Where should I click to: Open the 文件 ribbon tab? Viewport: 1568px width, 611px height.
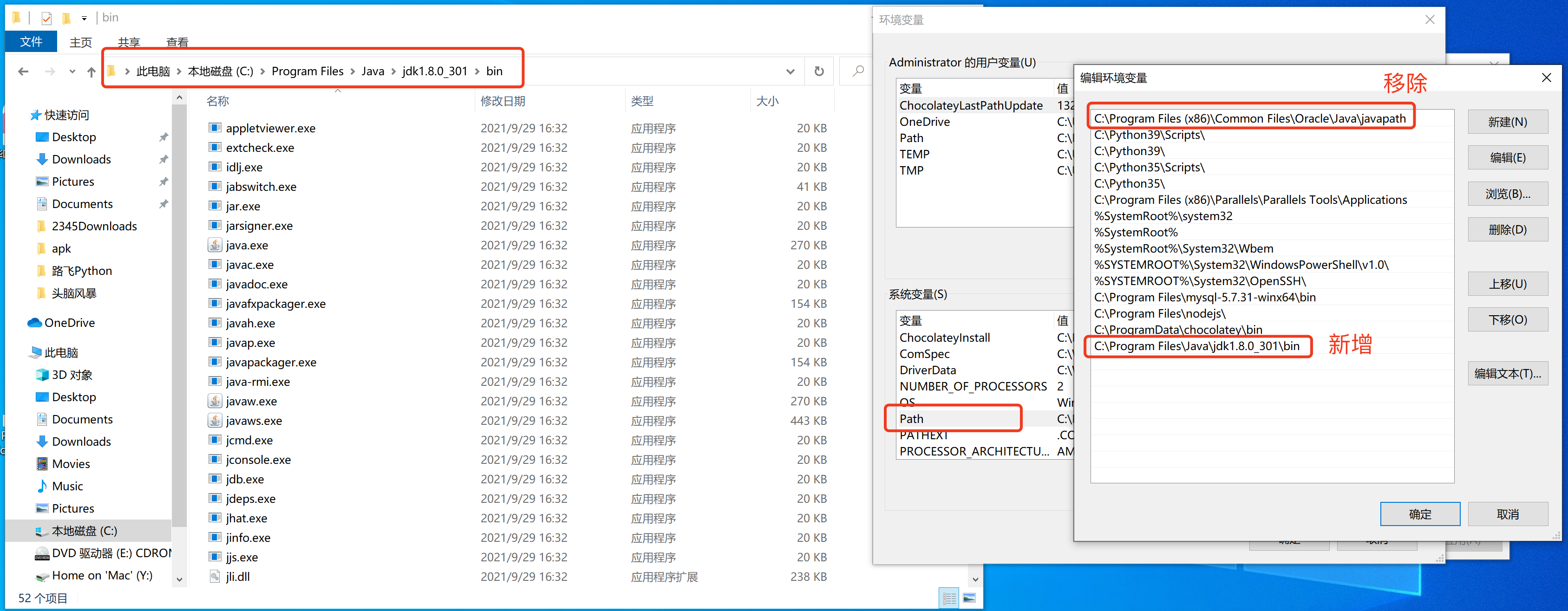pos(31,42)
